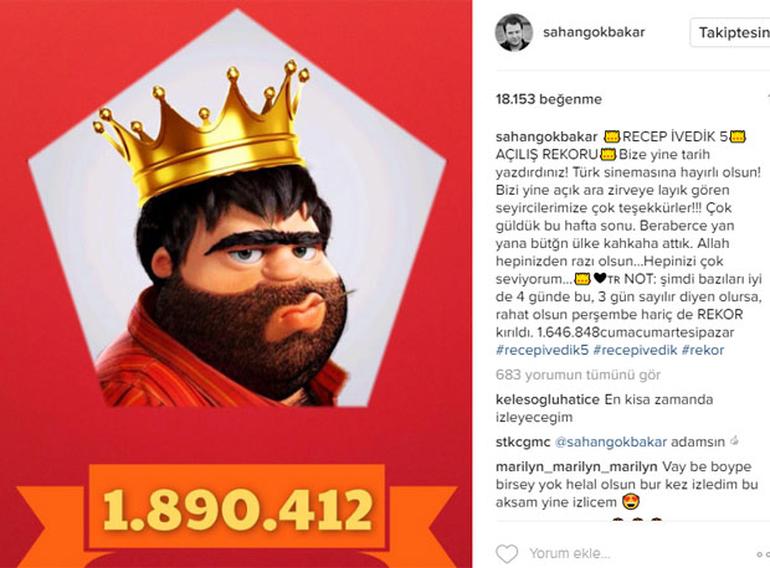Click the golden crown in the image

tap(201, 132)
